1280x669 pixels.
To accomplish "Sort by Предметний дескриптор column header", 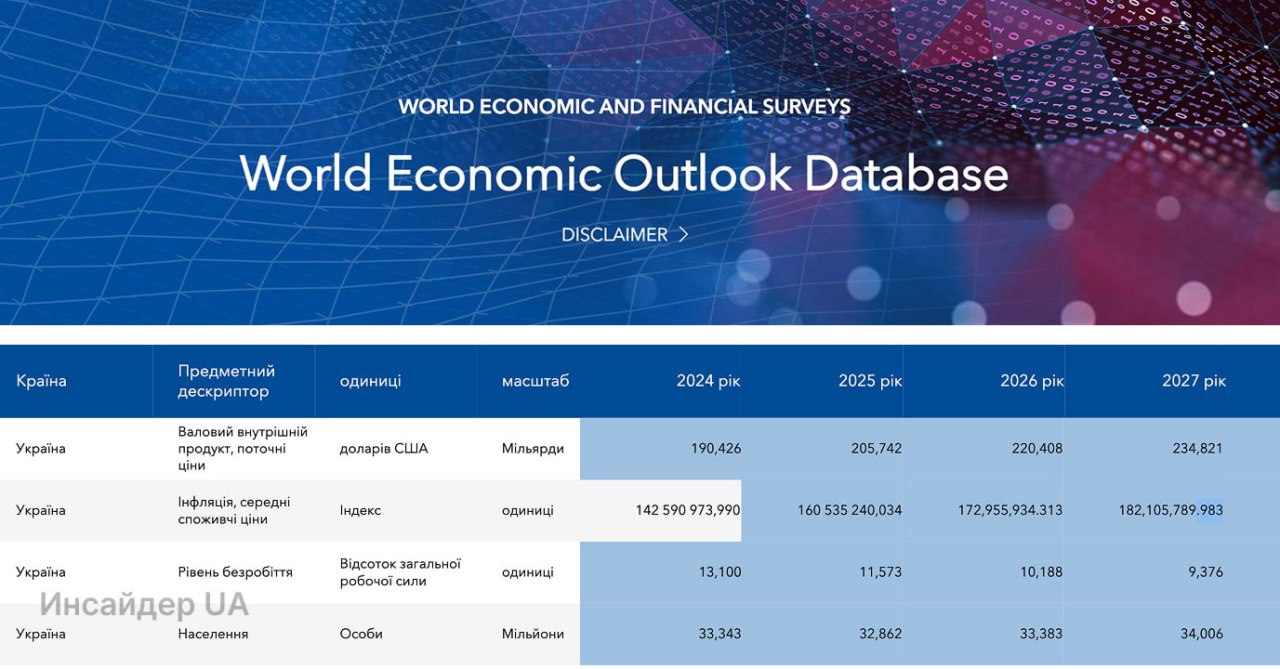I will click(x=226, y=381).
